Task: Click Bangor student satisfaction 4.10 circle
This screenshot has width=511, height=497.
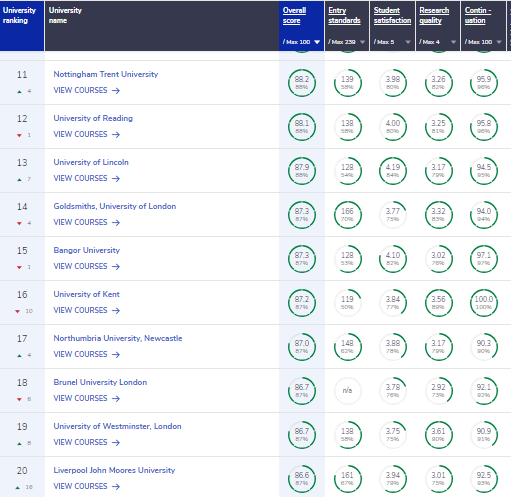Action: tap(393, 259)
